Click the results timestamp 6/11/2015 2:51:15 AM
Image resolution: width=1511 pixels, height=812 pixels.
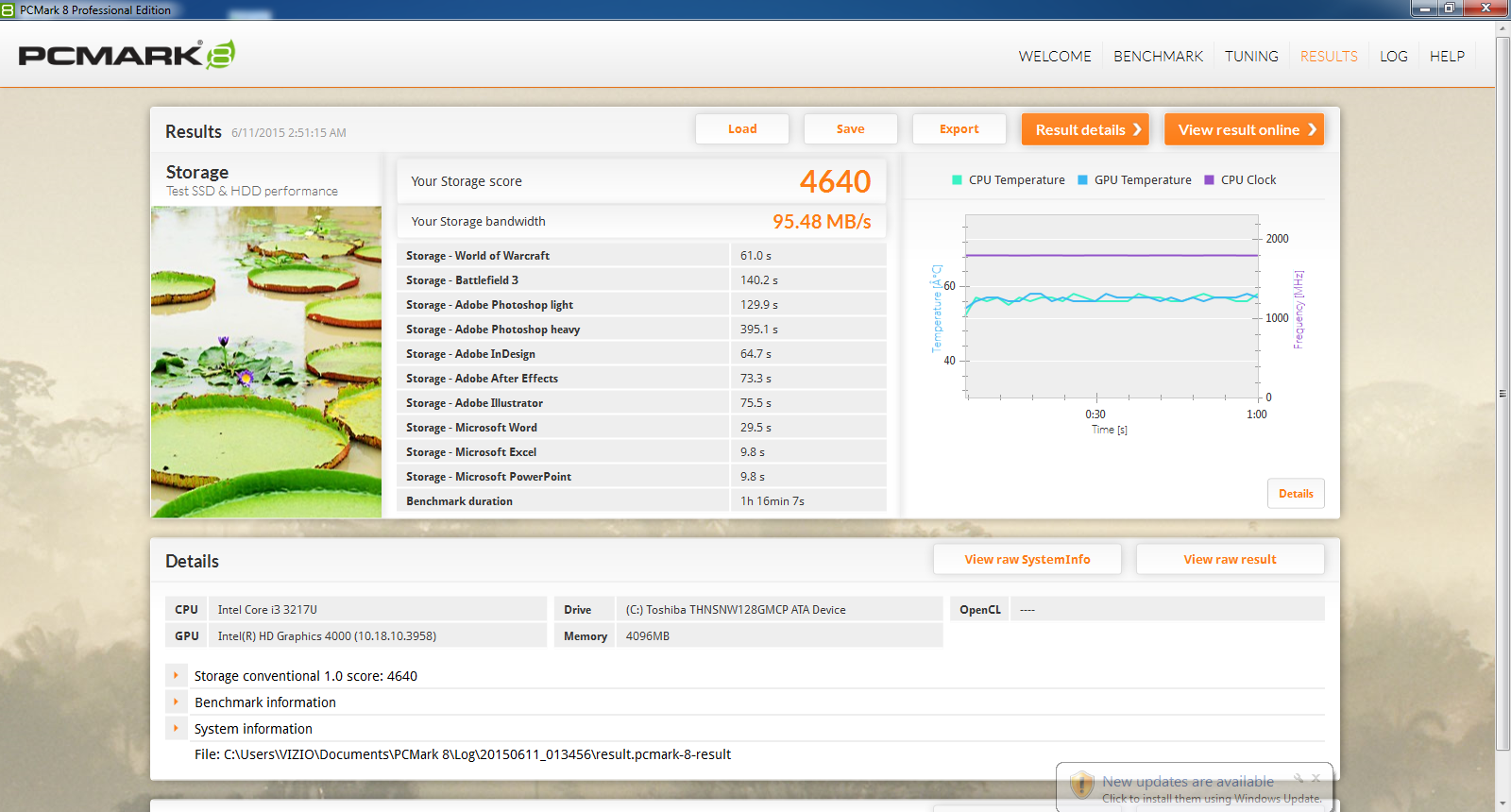pos(289,133)
